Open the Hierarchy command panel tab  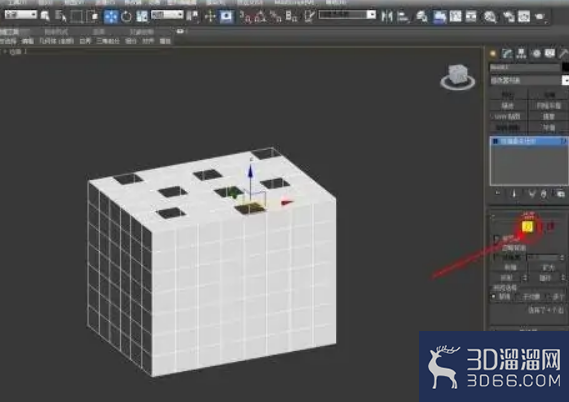click(521, 54)
